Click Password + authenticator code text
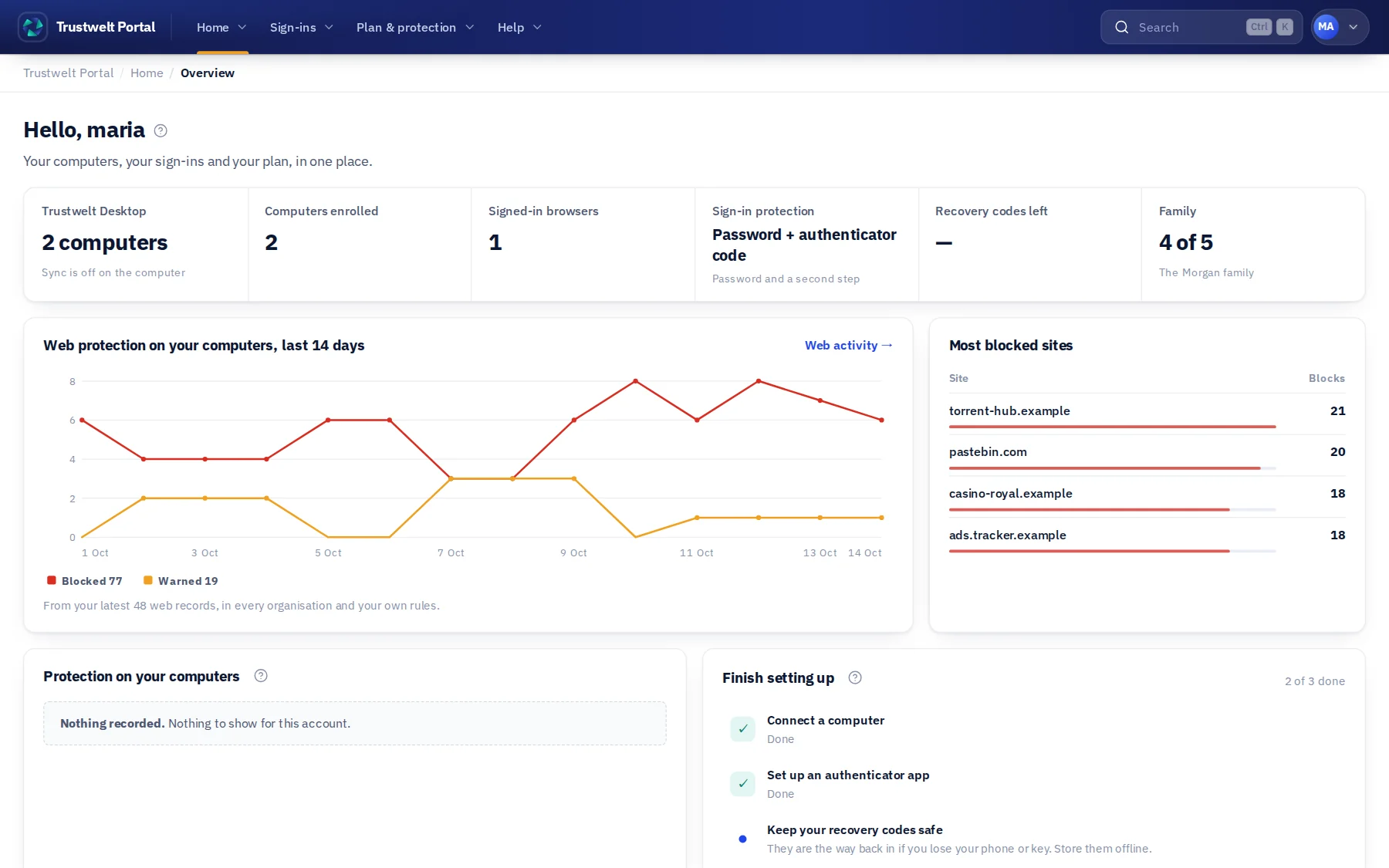 tap(804, 245)
